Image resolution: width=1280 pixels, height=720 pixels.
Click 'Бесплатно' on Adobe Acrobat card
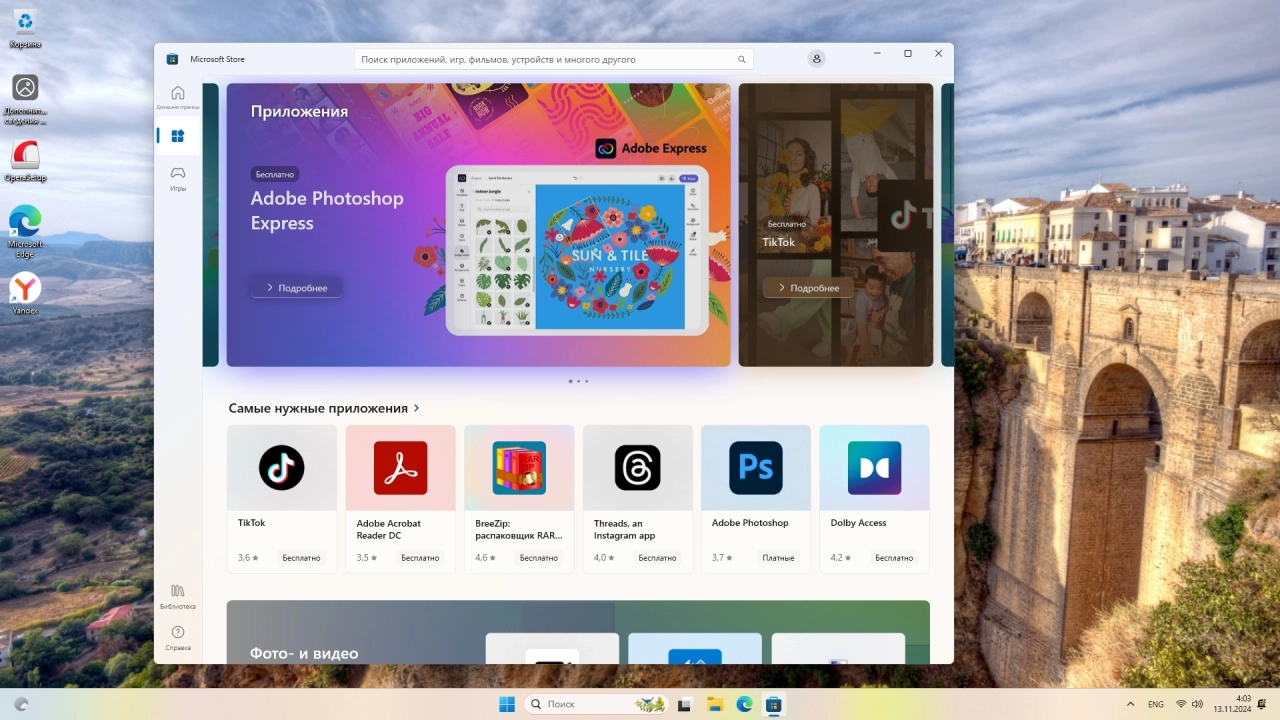click(x=420, y=557)
